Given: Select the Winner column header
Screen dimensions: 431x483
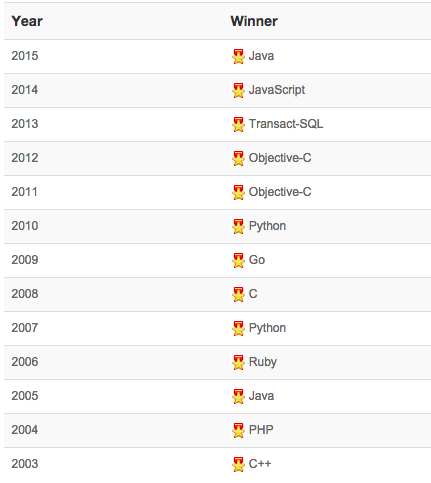Looking at the screenshot, I should coord(254,21).
